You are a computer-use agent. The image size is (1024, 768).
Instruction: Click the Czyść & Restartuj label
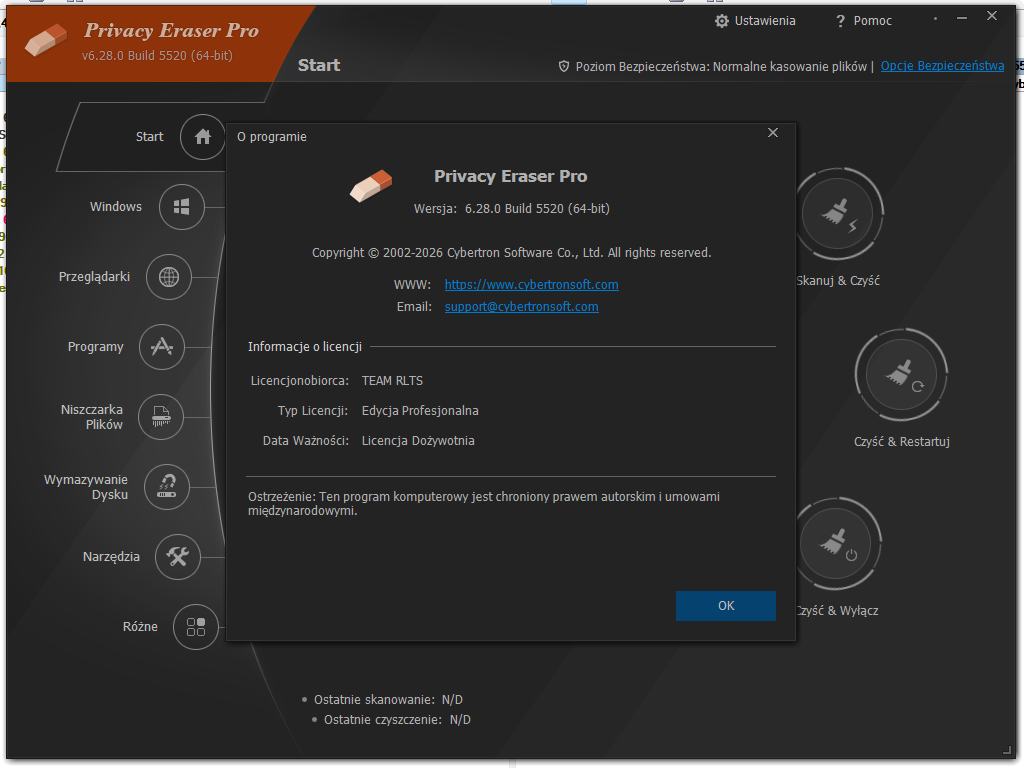[901, 441]
